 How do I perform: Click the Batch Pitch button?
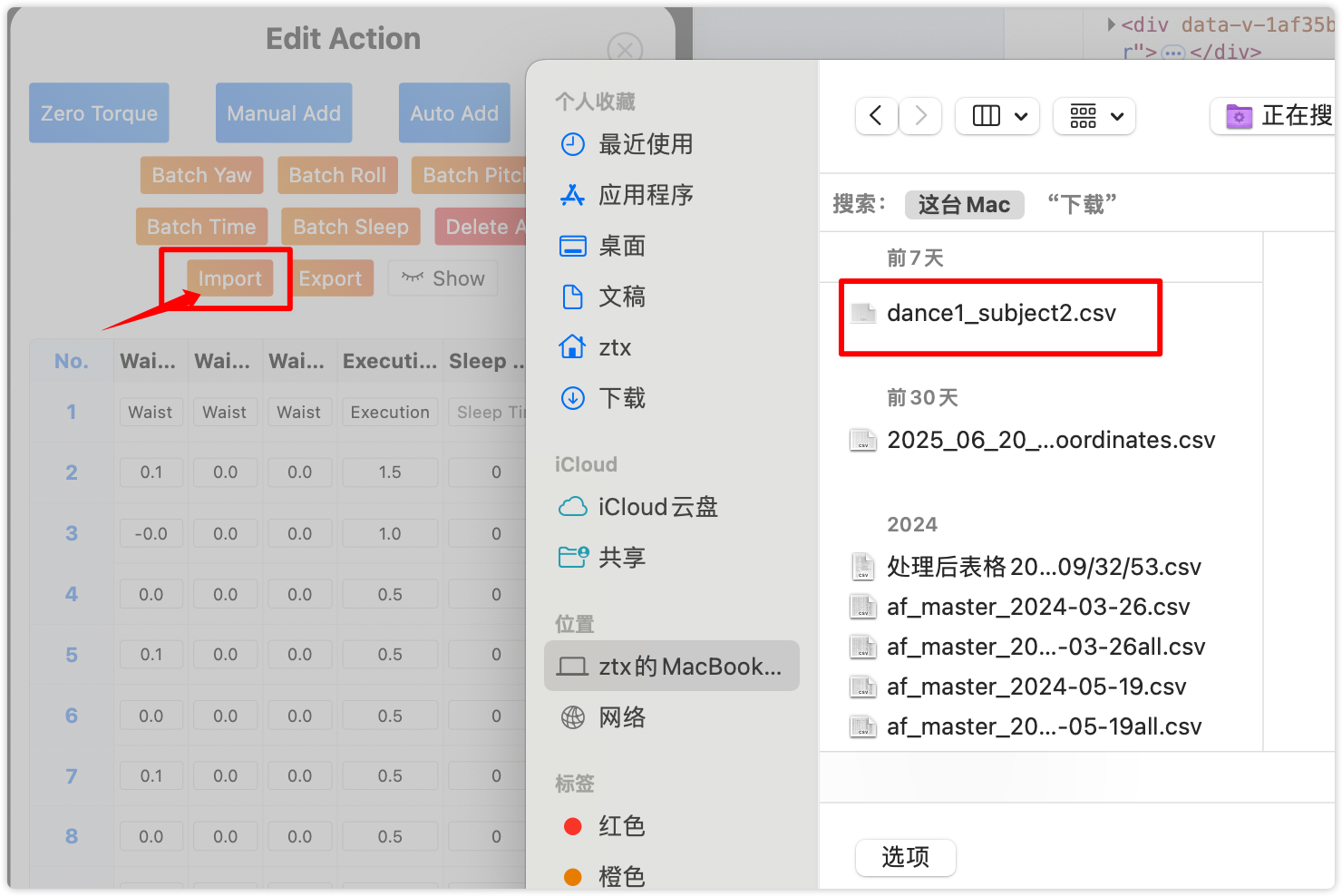coord(470,175)
